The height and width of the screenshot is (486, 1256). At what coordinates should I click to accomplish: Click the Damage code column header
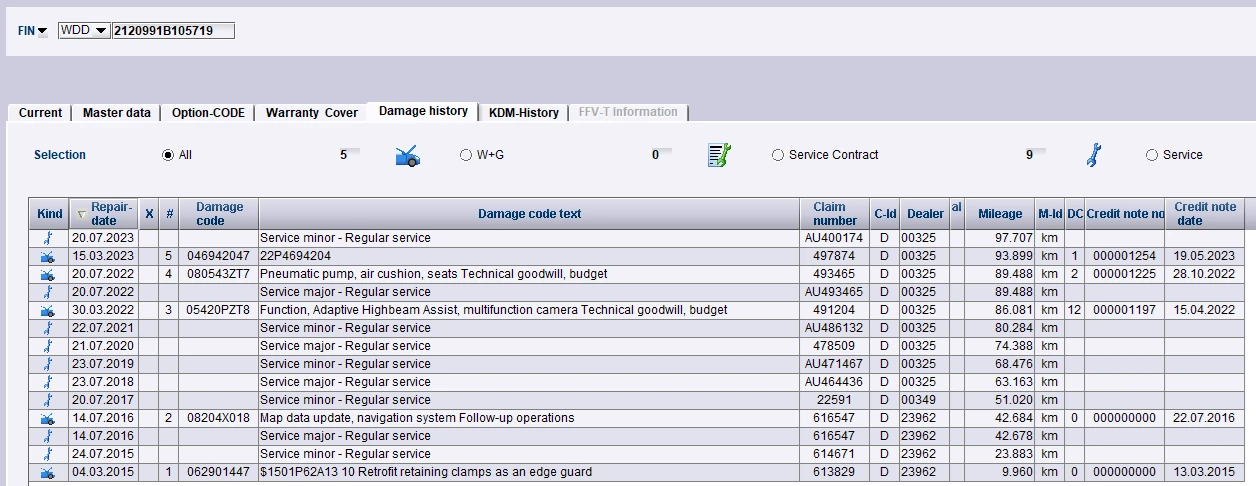[x=219, y=213]
